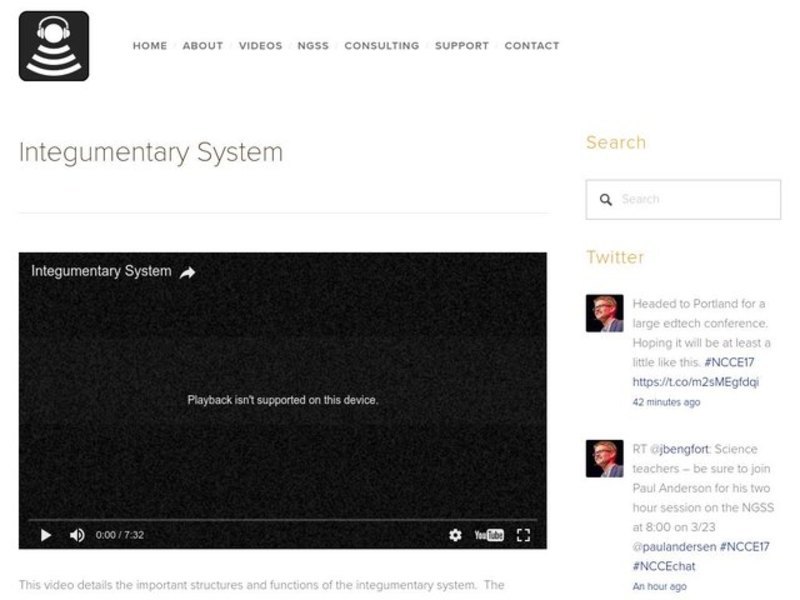This screenshot has height=600, width=800.
Task: Open the VIDEOS menu item
Action: 259,45
